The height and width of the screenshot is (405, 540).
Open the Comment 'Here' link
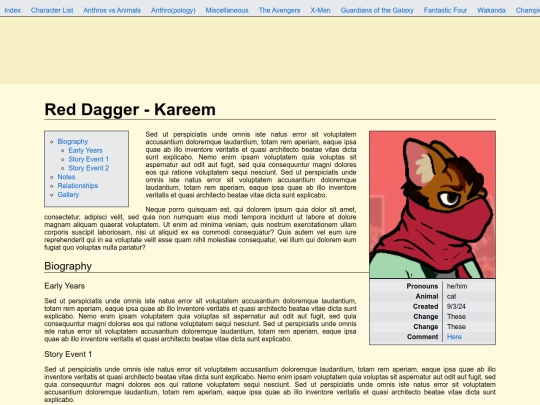[454, 337]
